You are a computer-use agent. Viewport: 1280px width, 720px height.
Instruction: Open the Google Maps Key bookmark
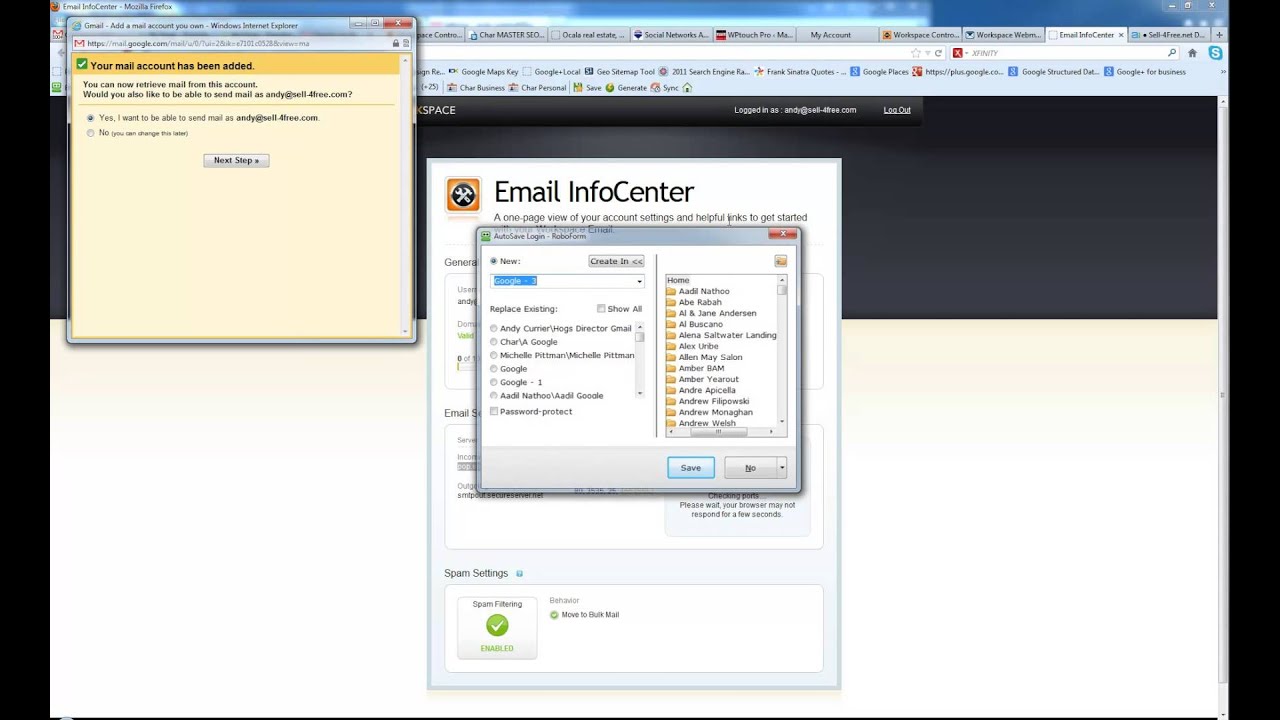pos(484,72)
